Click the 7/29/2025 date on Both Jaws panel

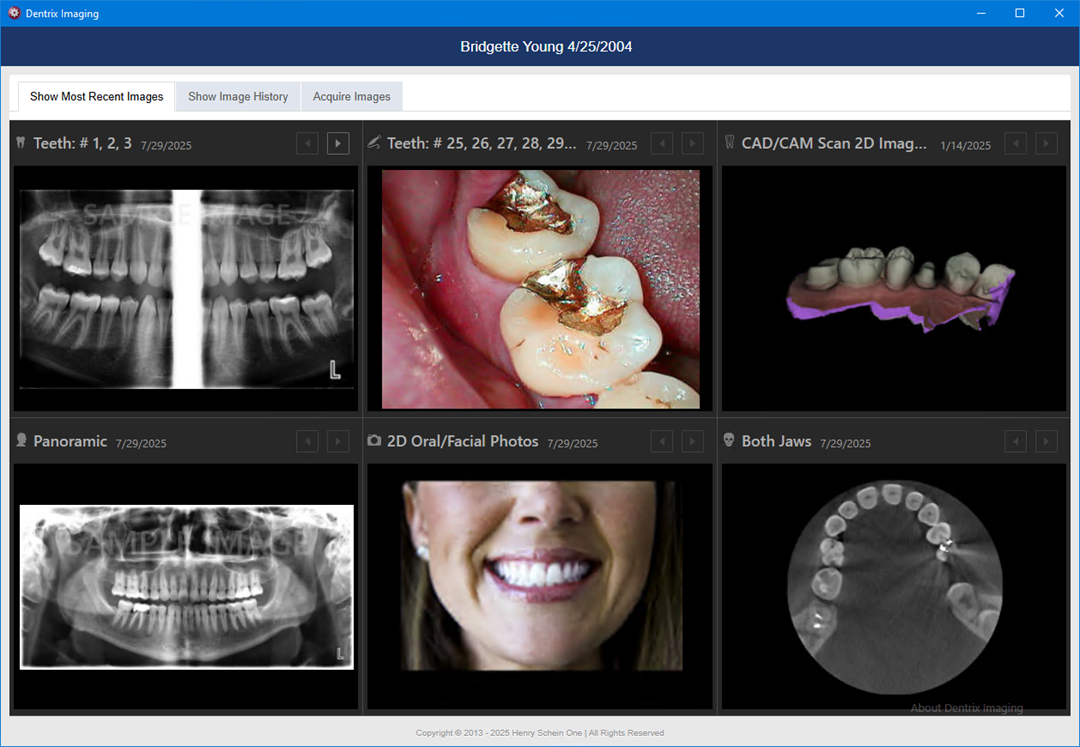click(x=845, y=443)
